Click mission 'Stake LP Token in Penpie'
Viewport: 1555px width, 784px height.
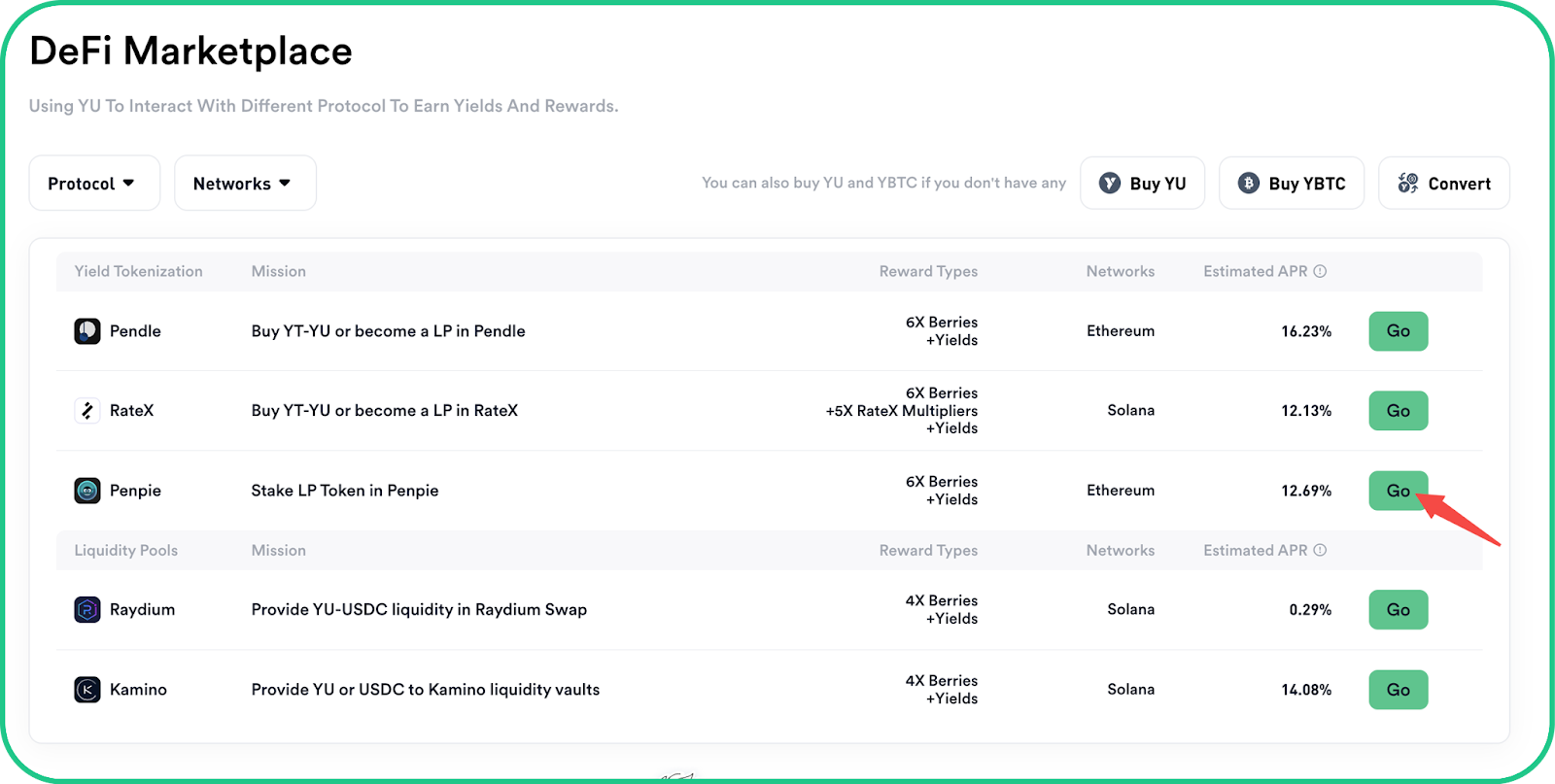click(345, 491)
